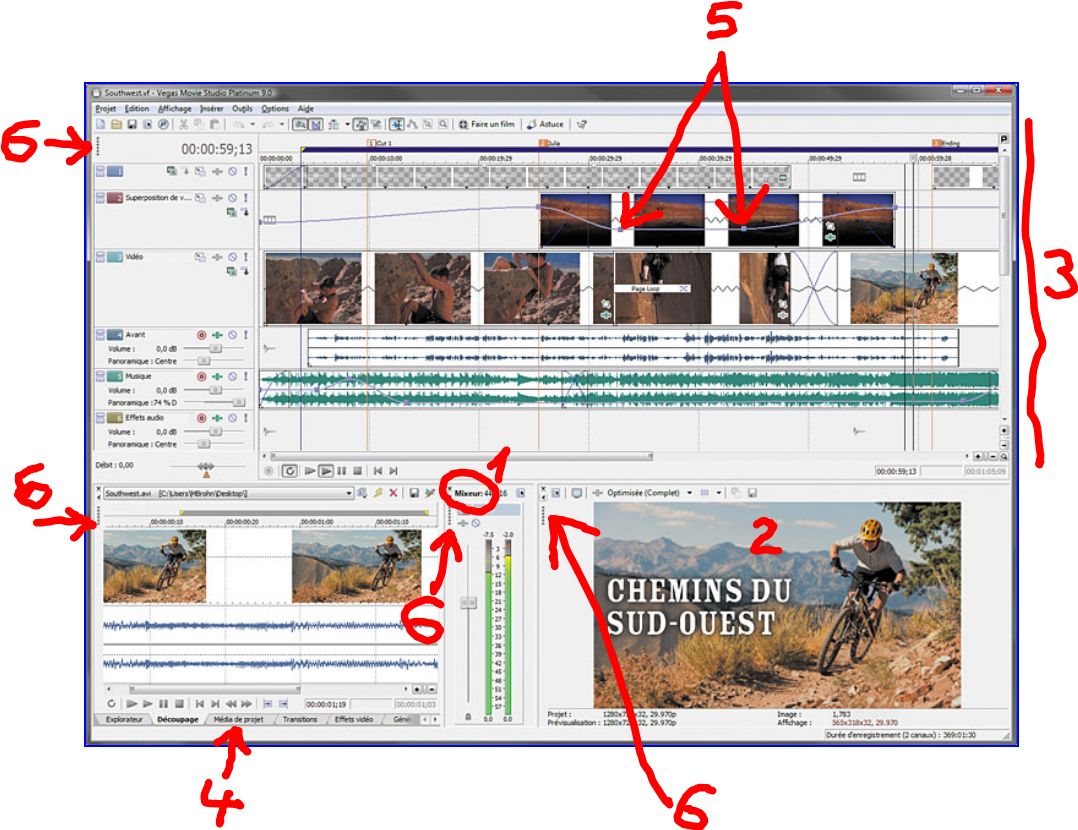Solo the Vidéo track

[245, 257]
